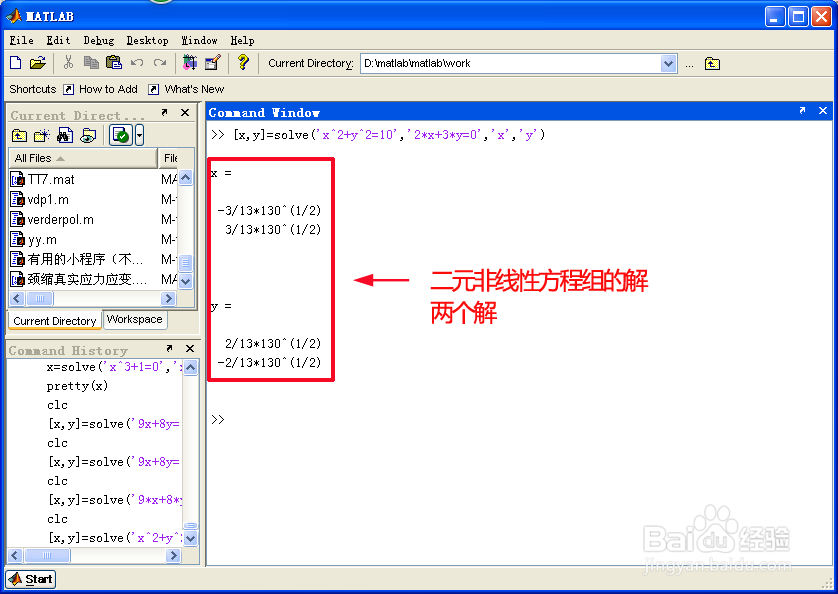838x594 pixels.
Task: Open Simulink library icon
Action: 190,63
